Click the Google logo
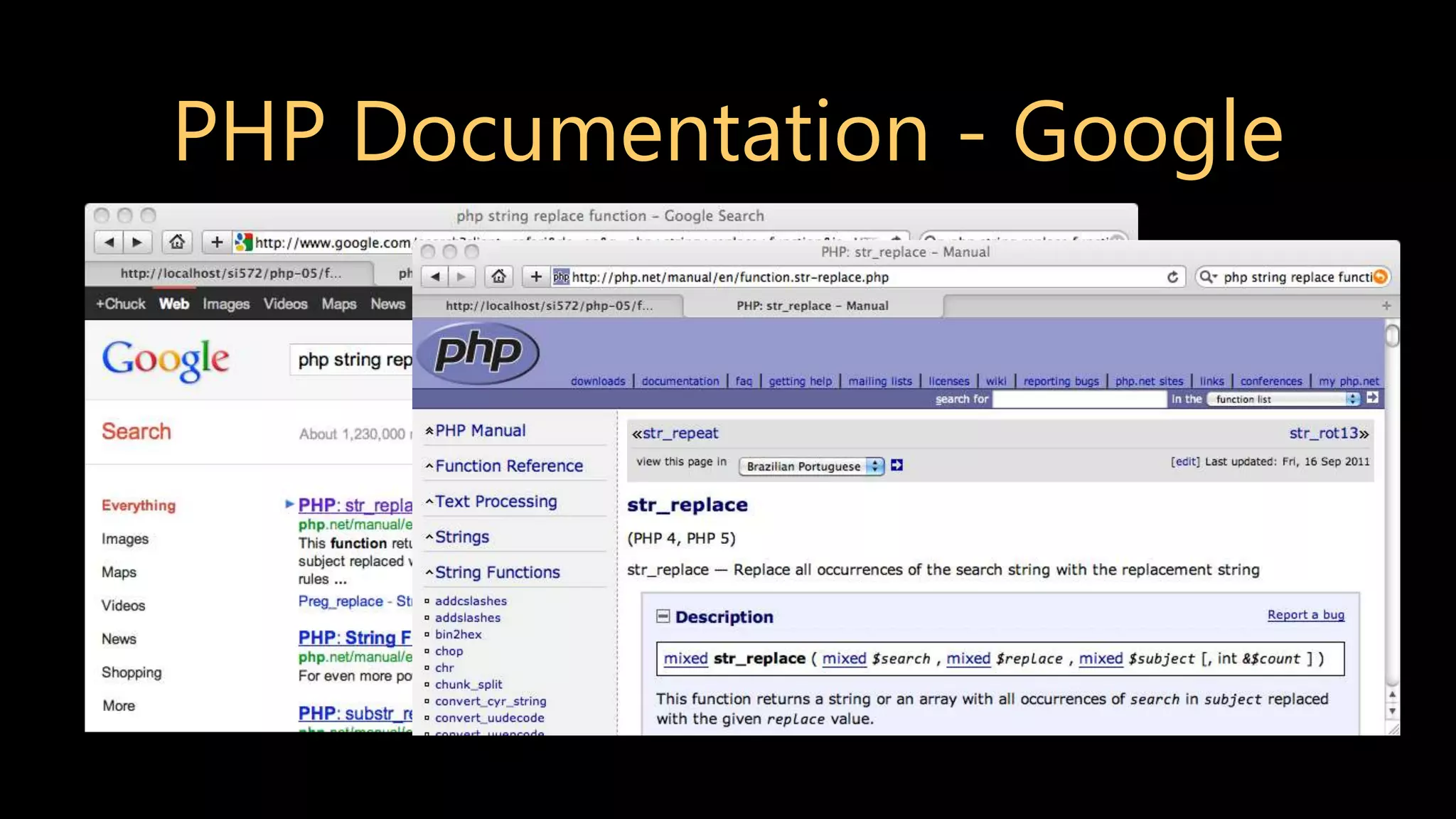The height and width of the screenshot is (819, 1456). tap(165, 360)
